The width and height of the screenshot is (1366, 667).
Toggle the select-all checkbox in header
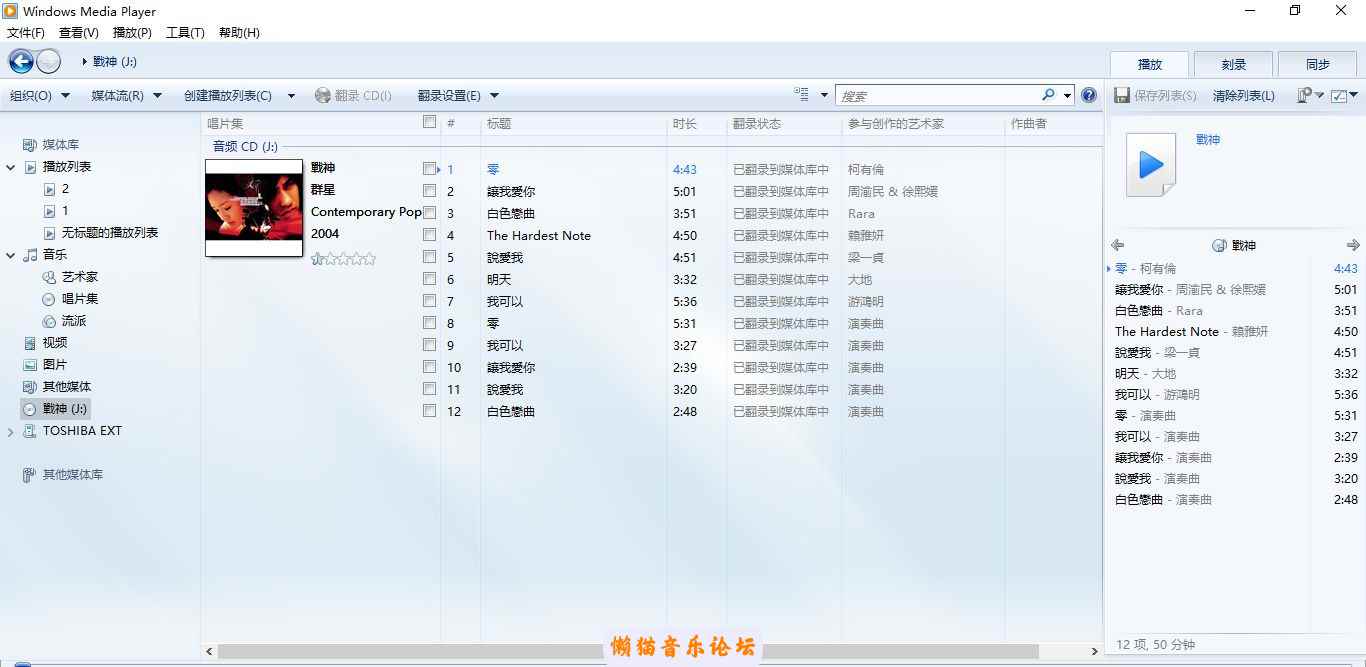click(x=430, y=122)
